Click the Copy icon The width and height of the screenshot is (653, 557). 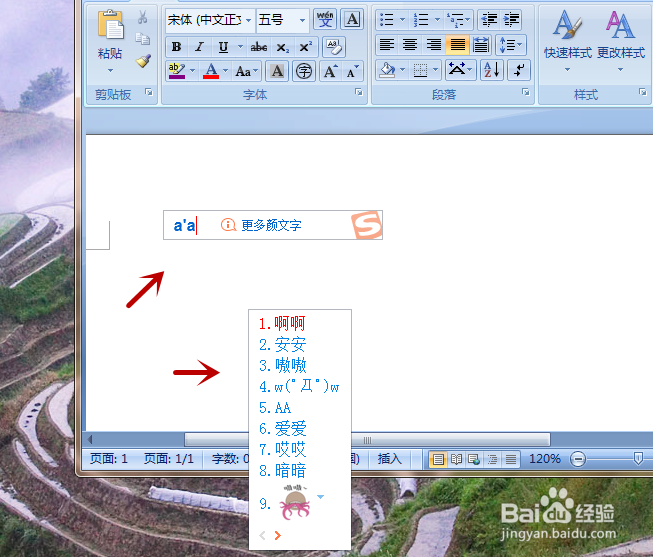(142, 39)
